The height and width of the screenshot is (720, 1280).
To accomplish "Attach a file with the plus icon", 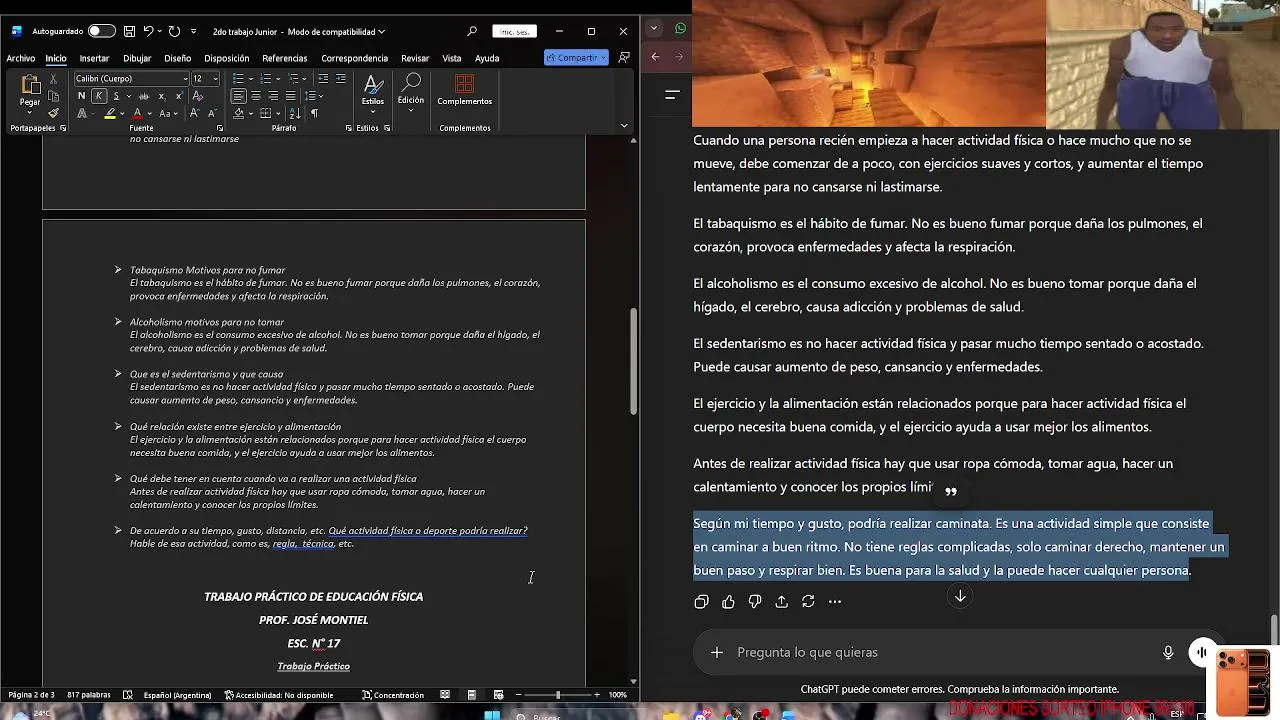I will click(716, 652).
